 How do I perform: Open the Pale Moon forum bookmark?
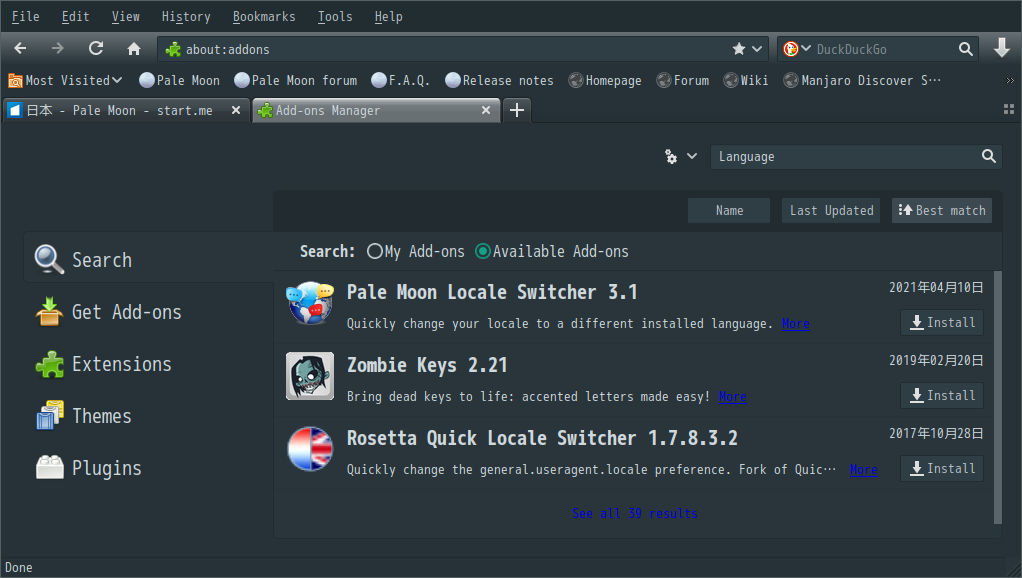pos(296,80)
